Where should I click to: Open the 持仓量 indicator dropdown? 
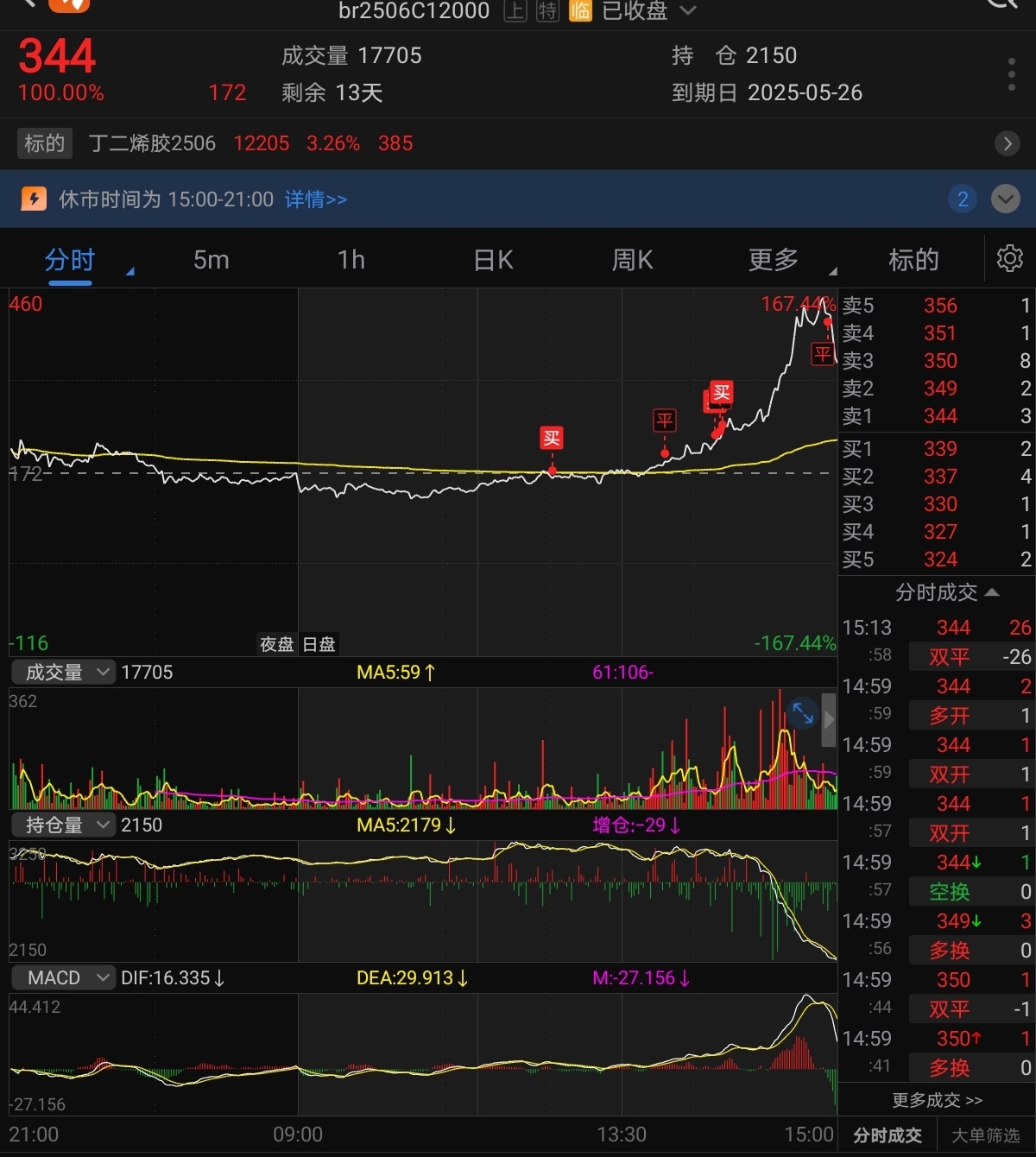(63, 825)
